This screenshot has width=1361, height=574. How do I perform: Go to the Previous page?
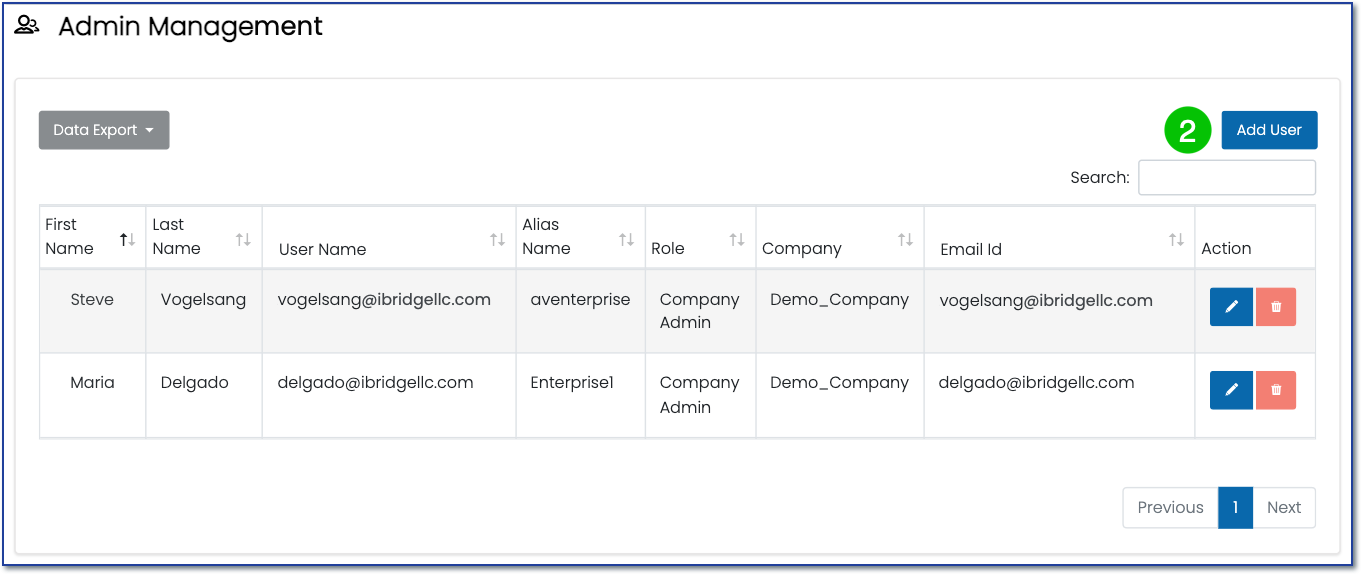(x=1170, y=508)
